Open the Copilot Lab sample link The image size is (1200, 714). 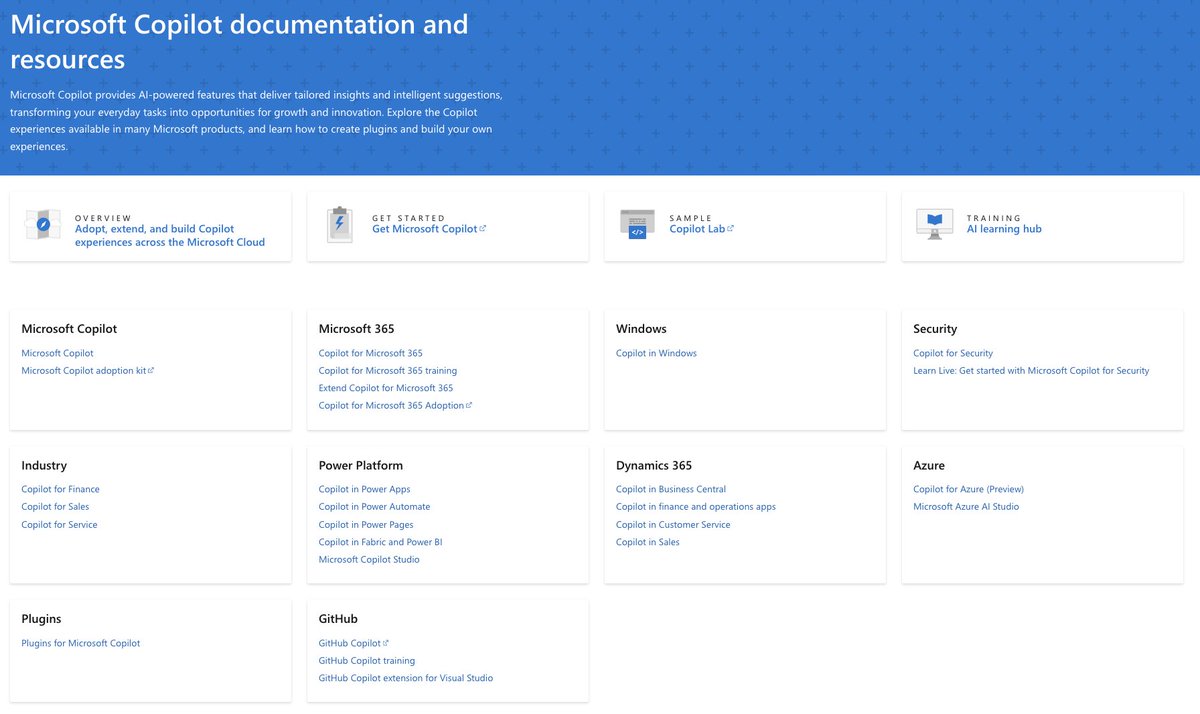click(x=697, y=229)
